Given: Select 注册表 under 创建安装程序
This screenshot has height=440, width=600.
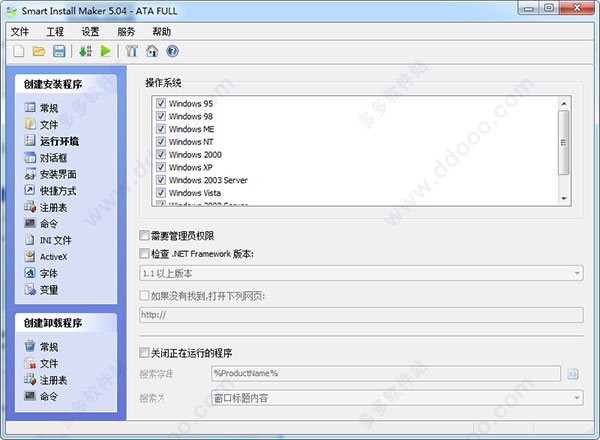Looking at the screenshot, I should (46, 207).
